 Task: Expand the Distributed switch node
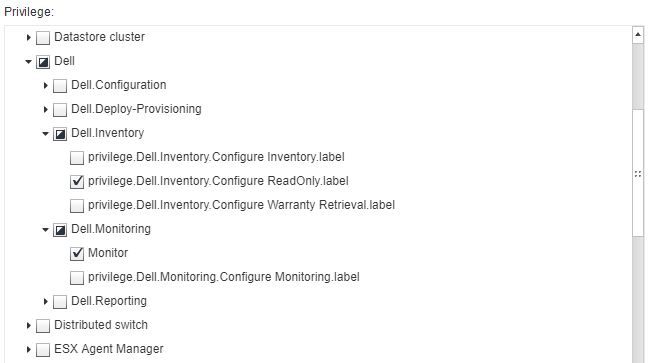(29, 326)
